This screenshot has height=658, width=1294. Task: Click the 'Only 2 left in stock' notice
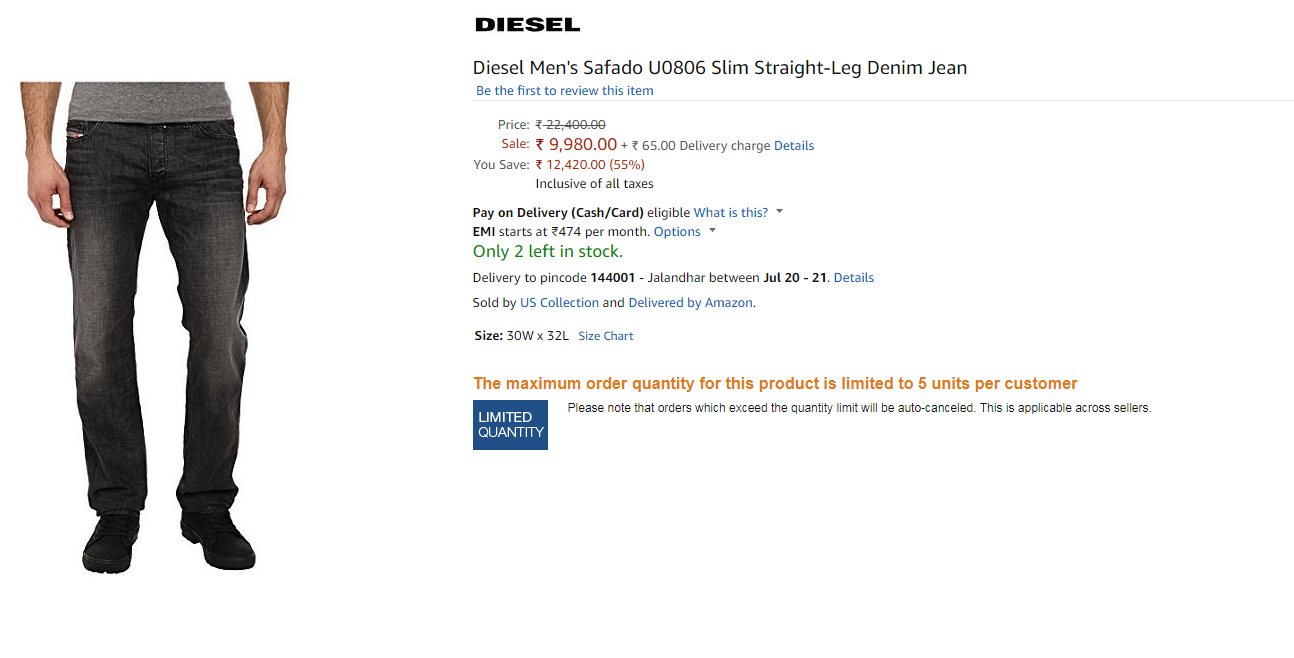point(547,252)
